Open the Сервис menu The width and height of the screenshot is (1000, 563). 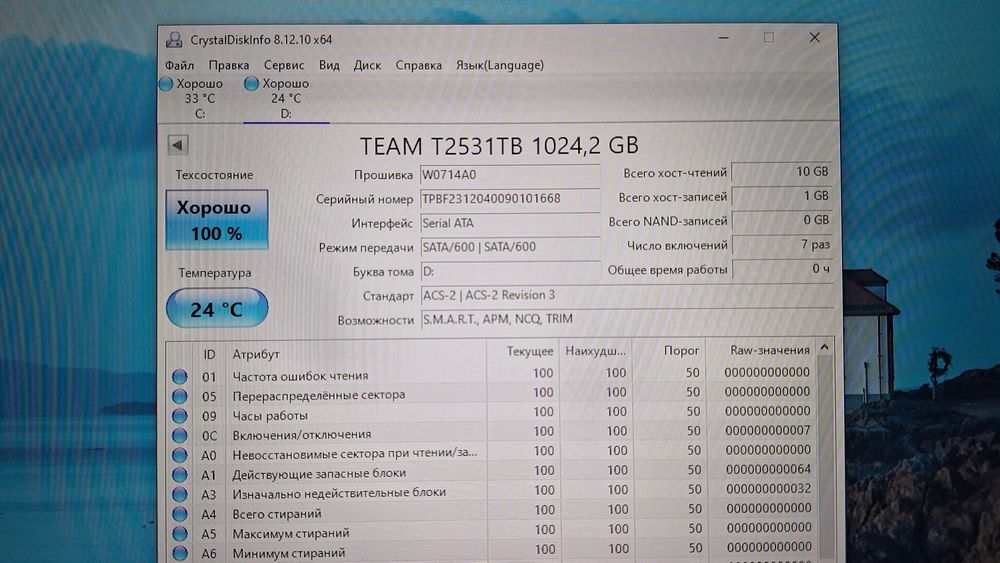284,65
